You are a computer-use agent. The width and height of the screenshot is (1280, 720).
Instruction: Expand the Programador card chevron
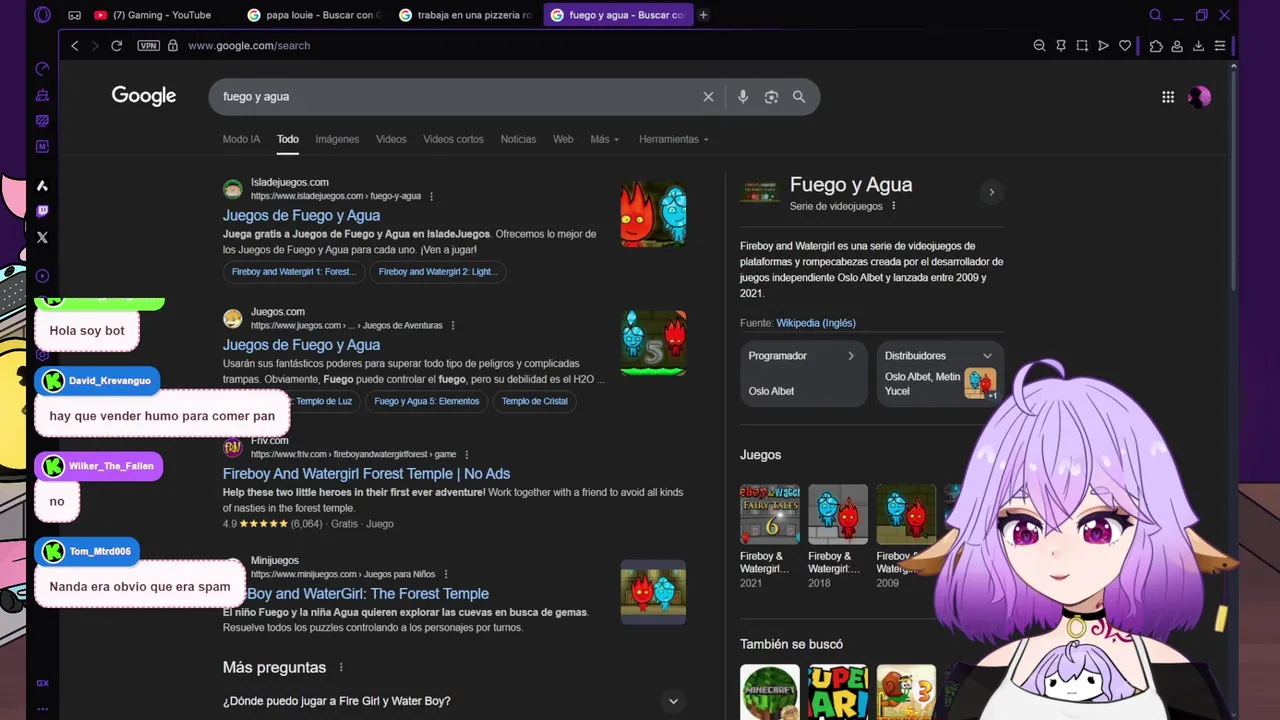pos(851,356)
